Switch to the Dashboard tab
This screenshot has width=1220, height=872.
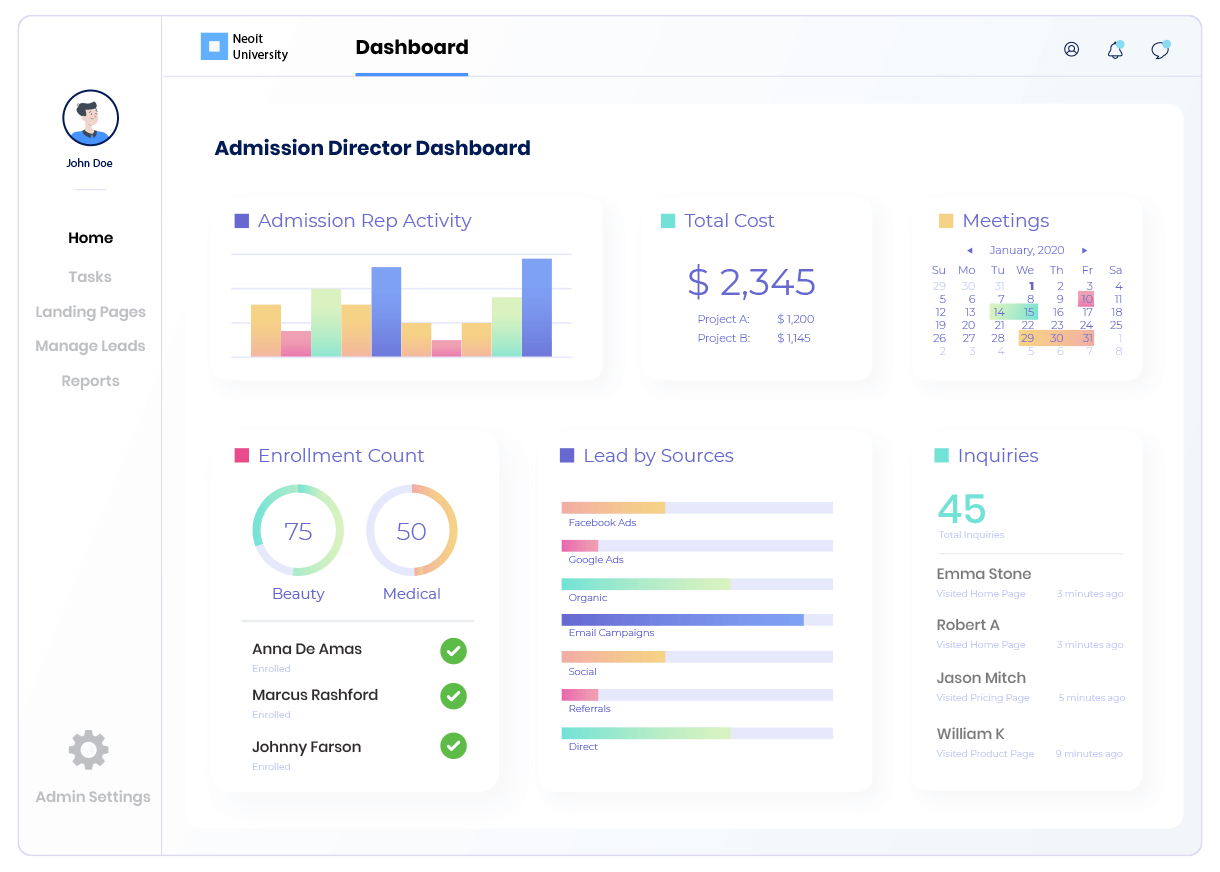[411, 48]
